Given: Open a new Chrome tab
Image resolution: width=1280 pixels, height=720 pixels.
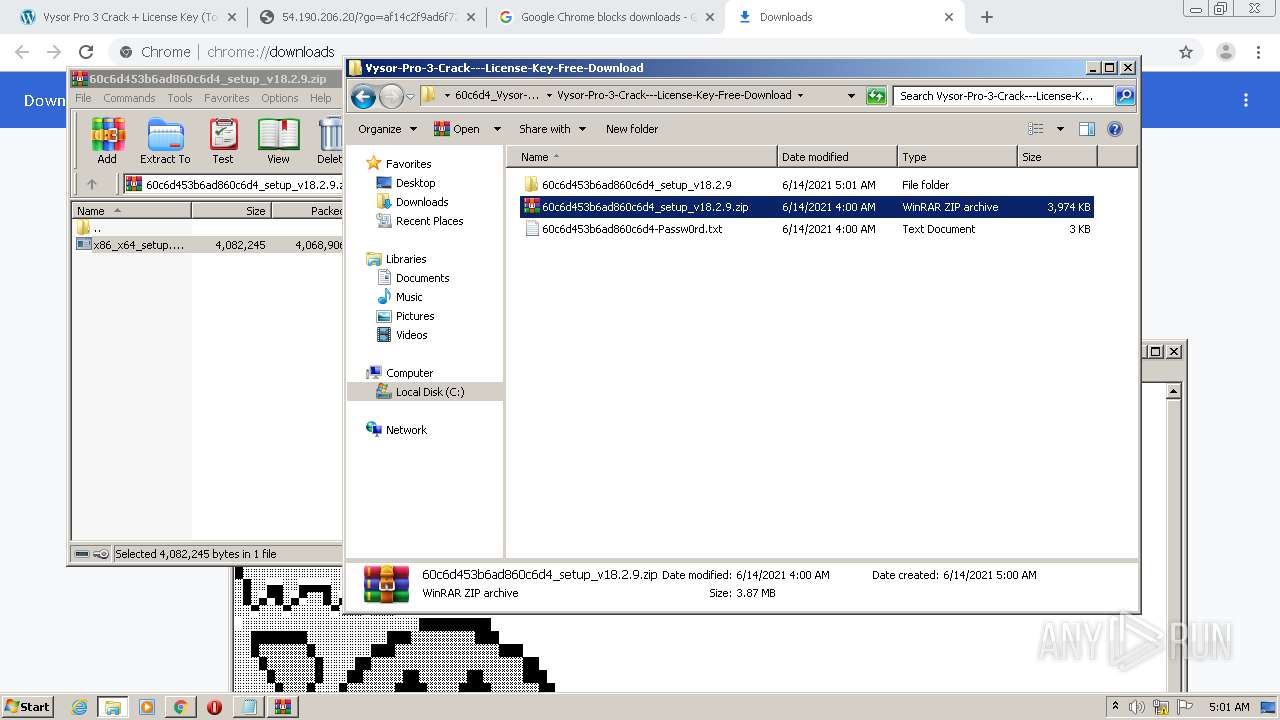Looking at the screenshot, I should pos(987,17).
